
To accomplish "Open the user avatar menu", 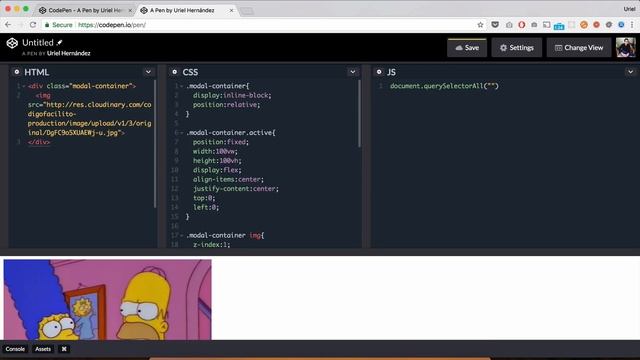I will click(x=626, y=47).
